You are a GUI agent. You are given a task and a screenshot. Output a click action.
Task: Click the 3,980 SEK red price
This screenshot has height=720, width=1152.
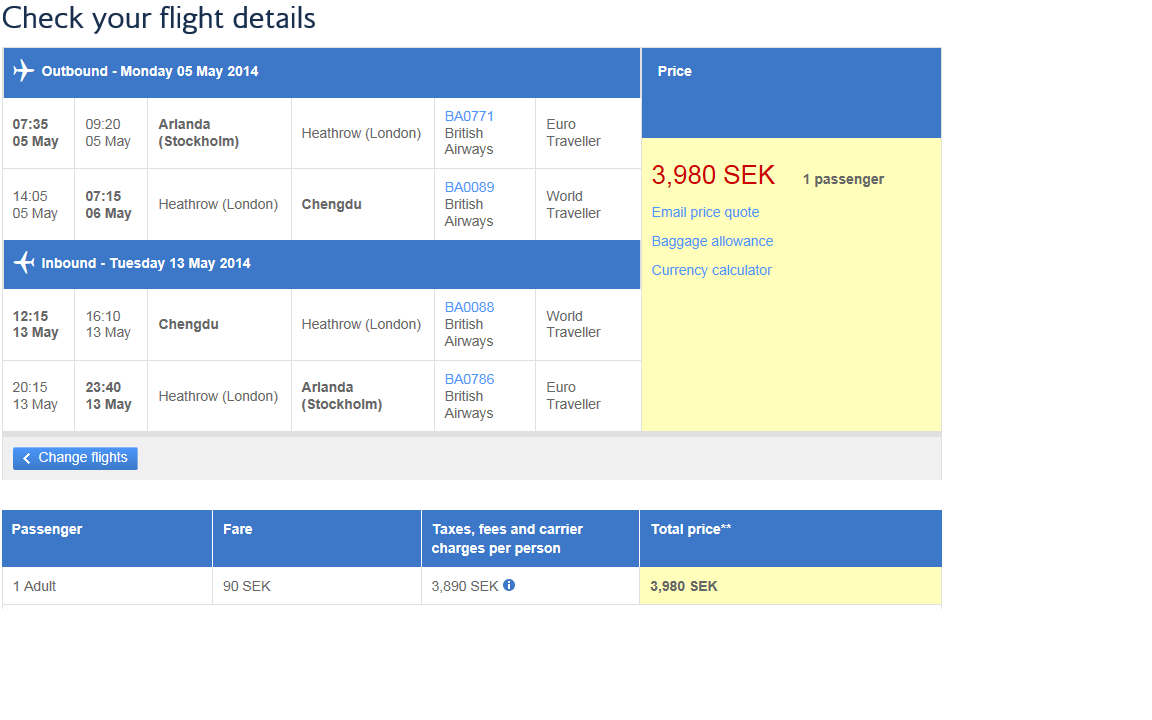713,175
